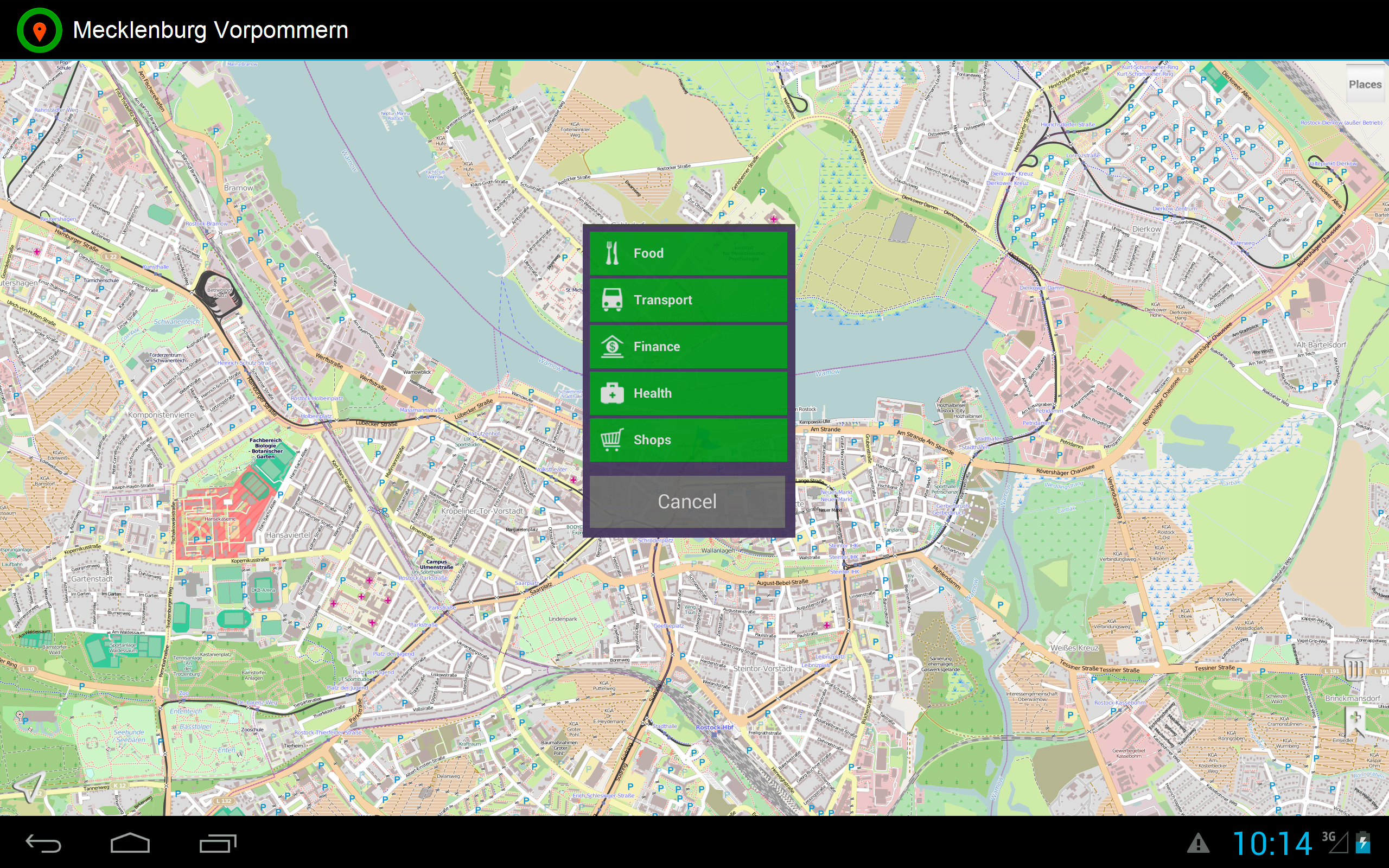Click the fork and knife Food icon
1389x868 pixels.
click(612, 253)
